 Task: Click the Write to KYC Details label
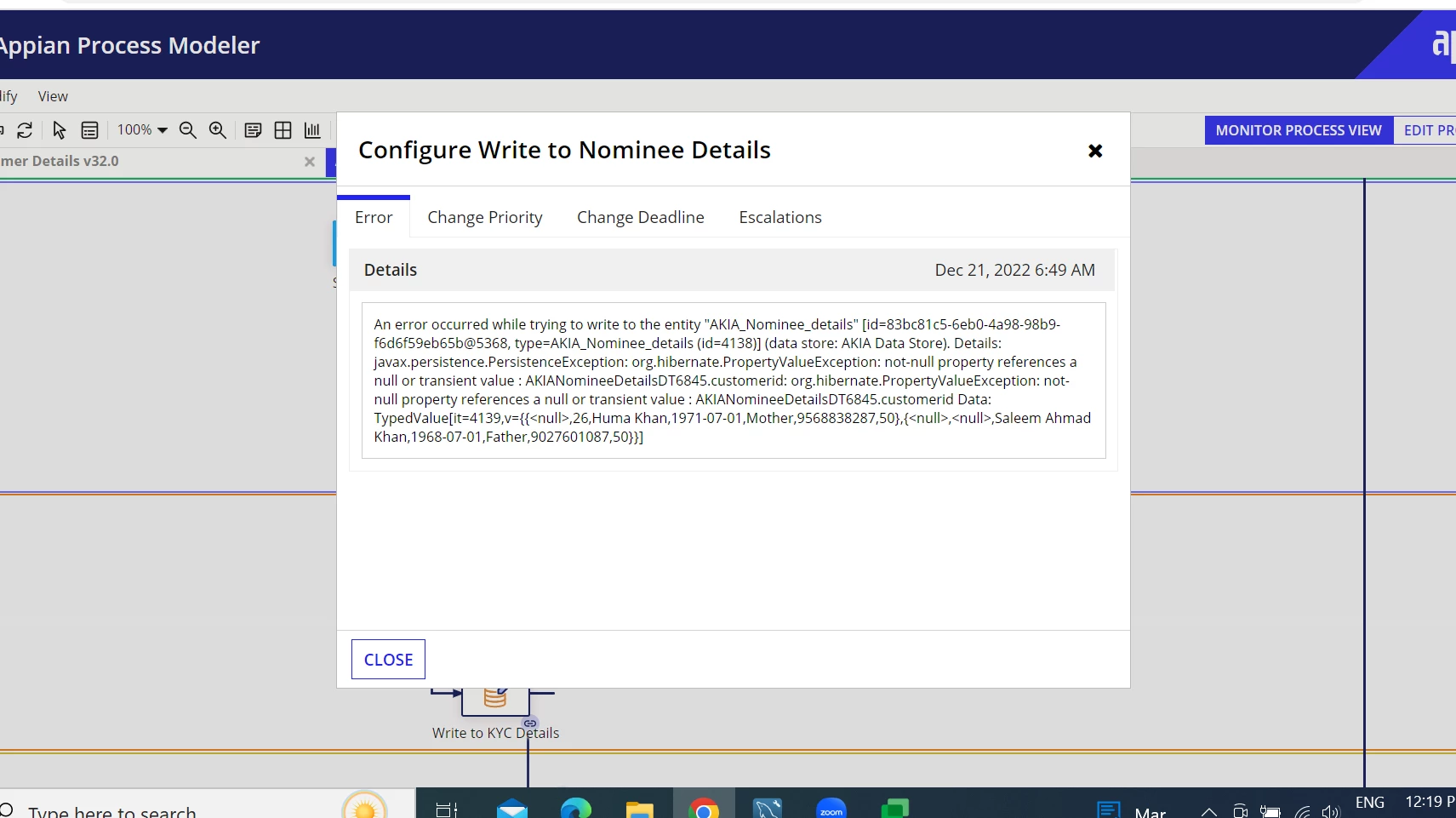click(495, 733)
